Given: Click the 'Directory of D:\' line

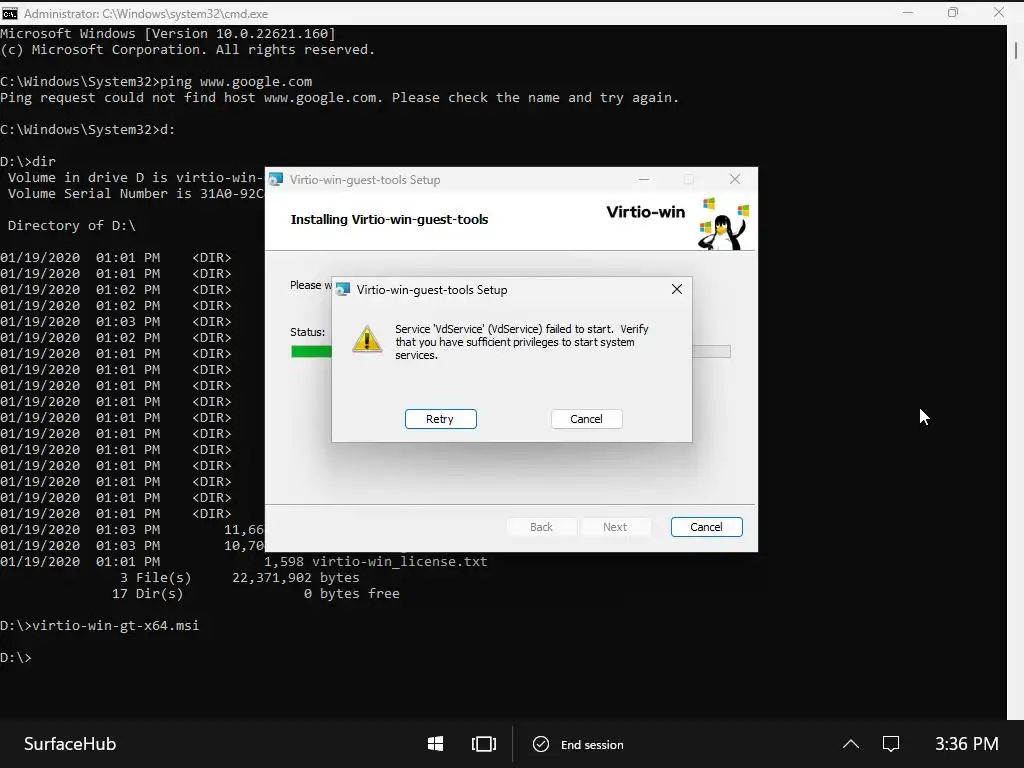Looking at the screenshot, I should coord(72,225).
